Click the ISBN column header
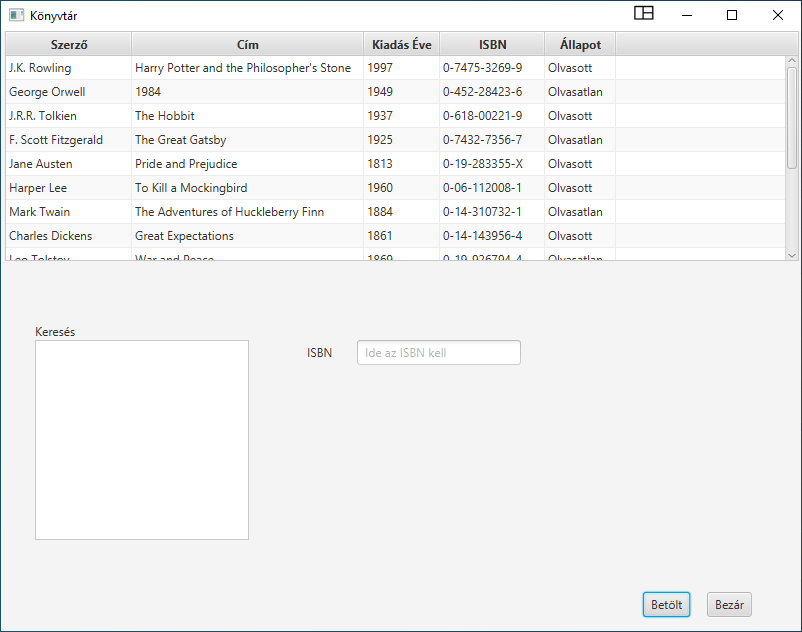 492,44
